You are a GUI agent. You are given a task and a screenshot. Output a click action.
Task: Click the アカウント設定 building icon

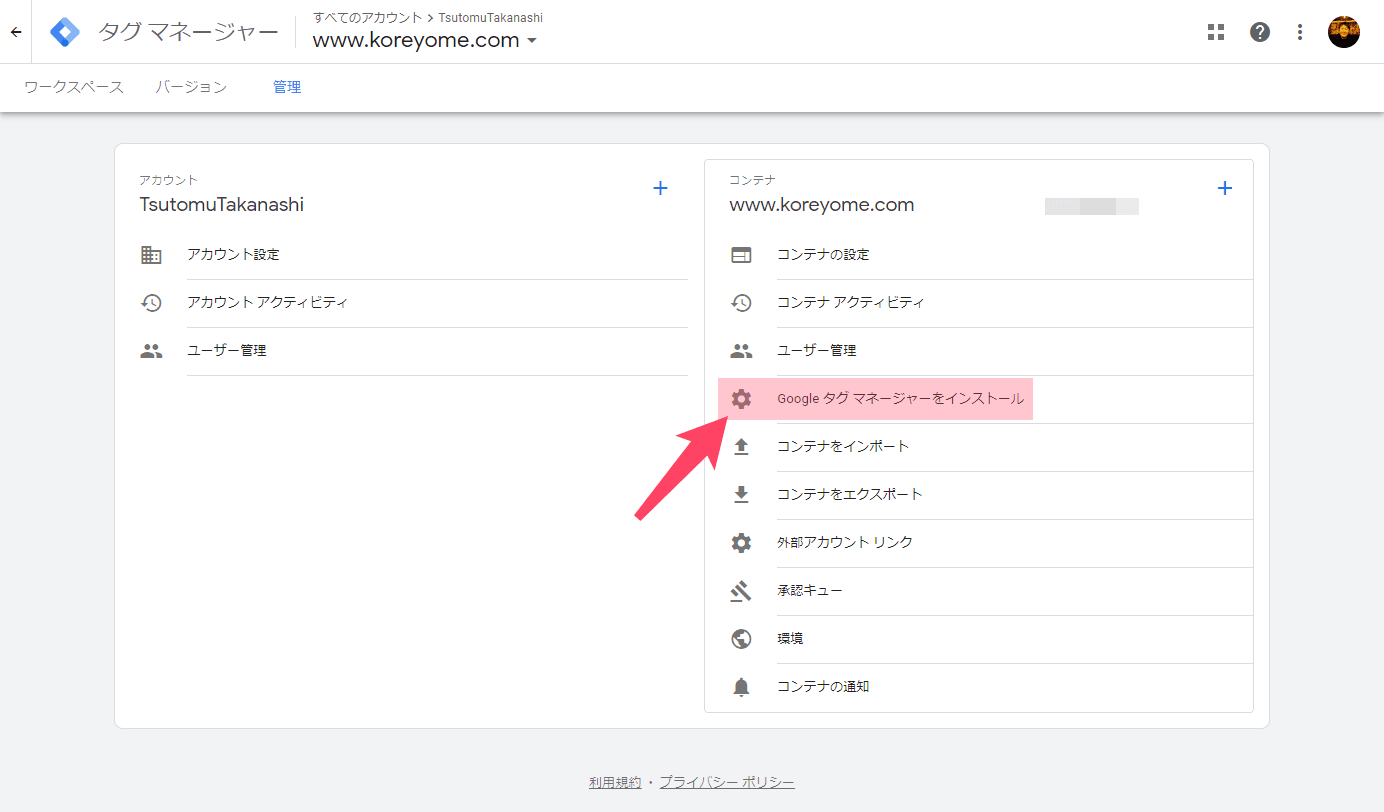[151, 255]
